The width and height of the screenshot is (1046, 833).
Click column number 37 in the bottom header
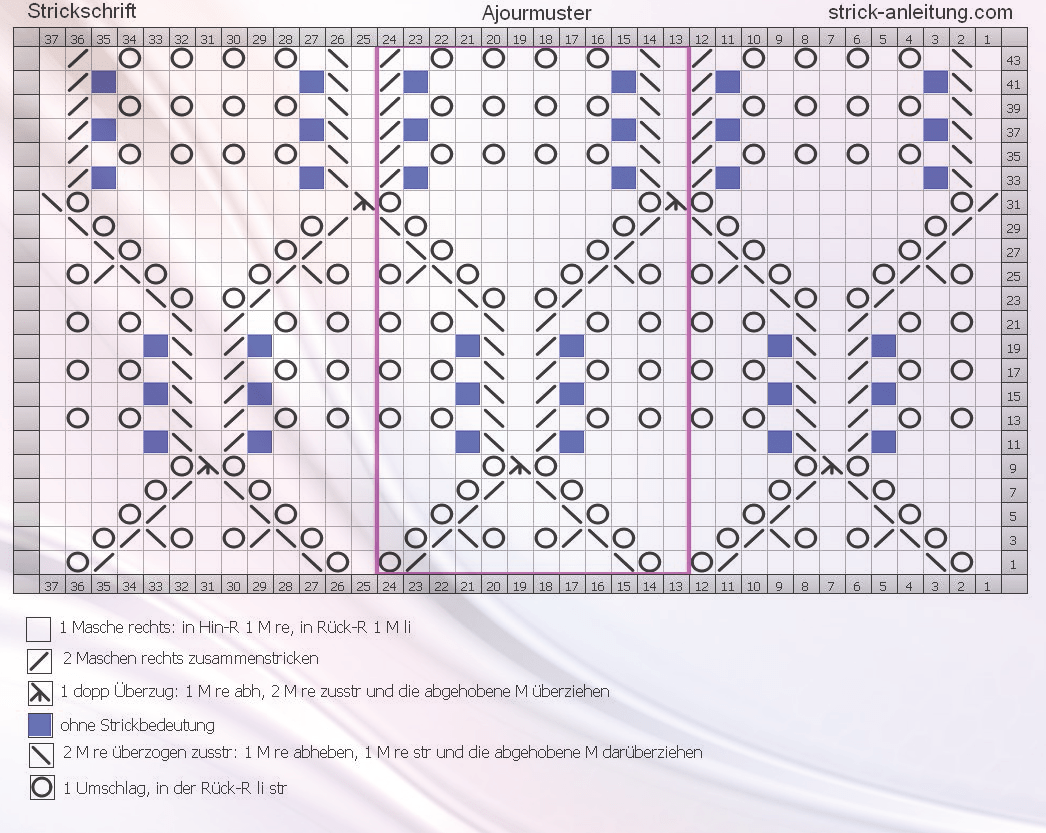51,586
